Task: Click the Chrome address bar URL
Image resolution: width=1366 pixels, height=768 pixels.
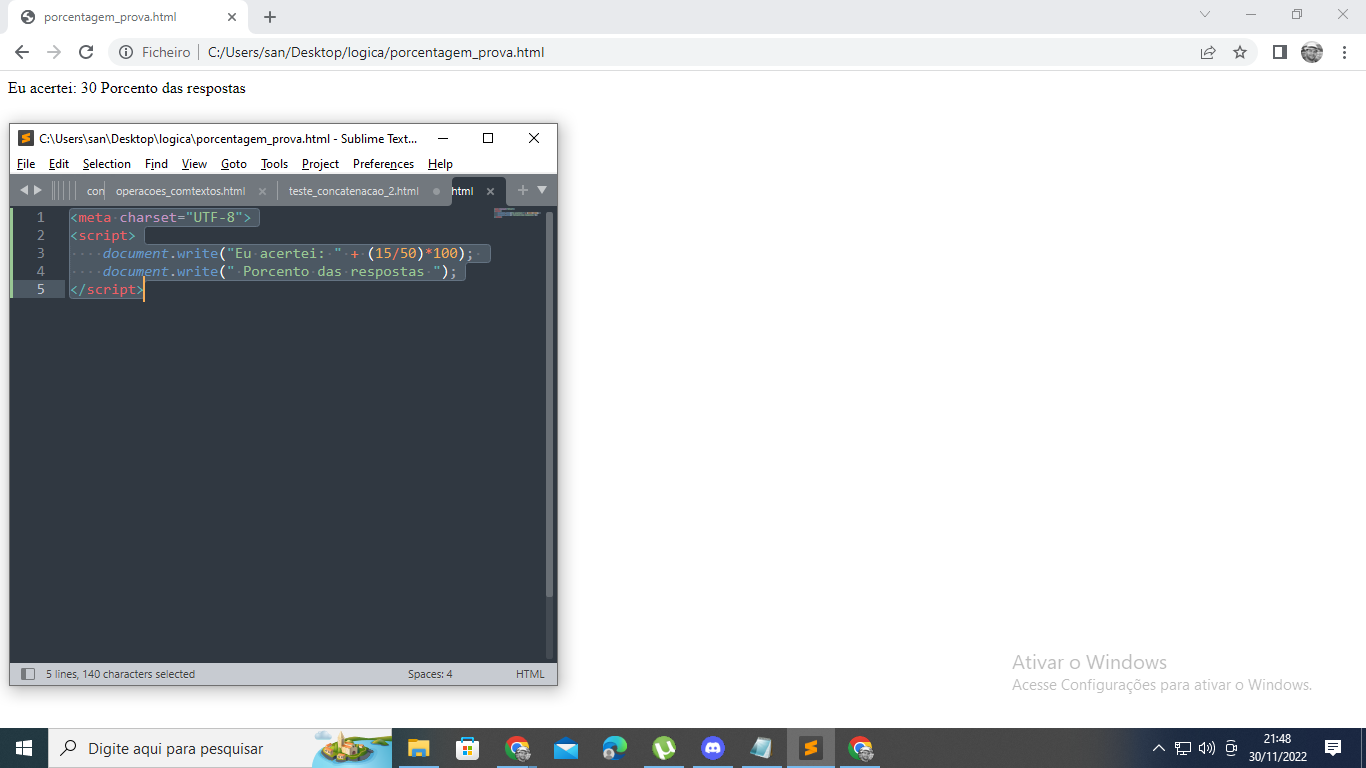Action: (x=376, y=52)
